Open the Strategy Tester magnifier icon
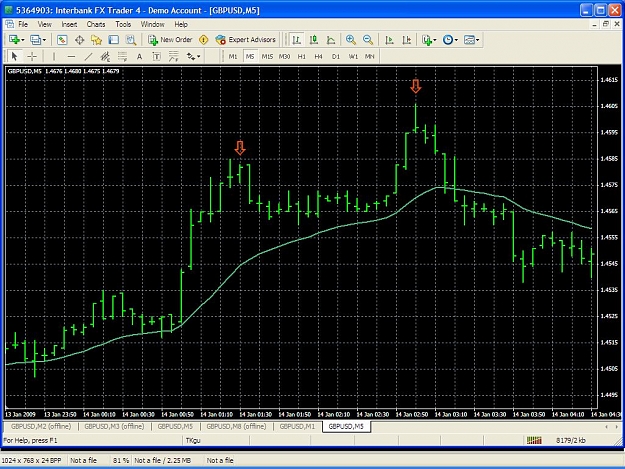The width and height of the screenshot is (625, 469). click(x=131, y=39)
